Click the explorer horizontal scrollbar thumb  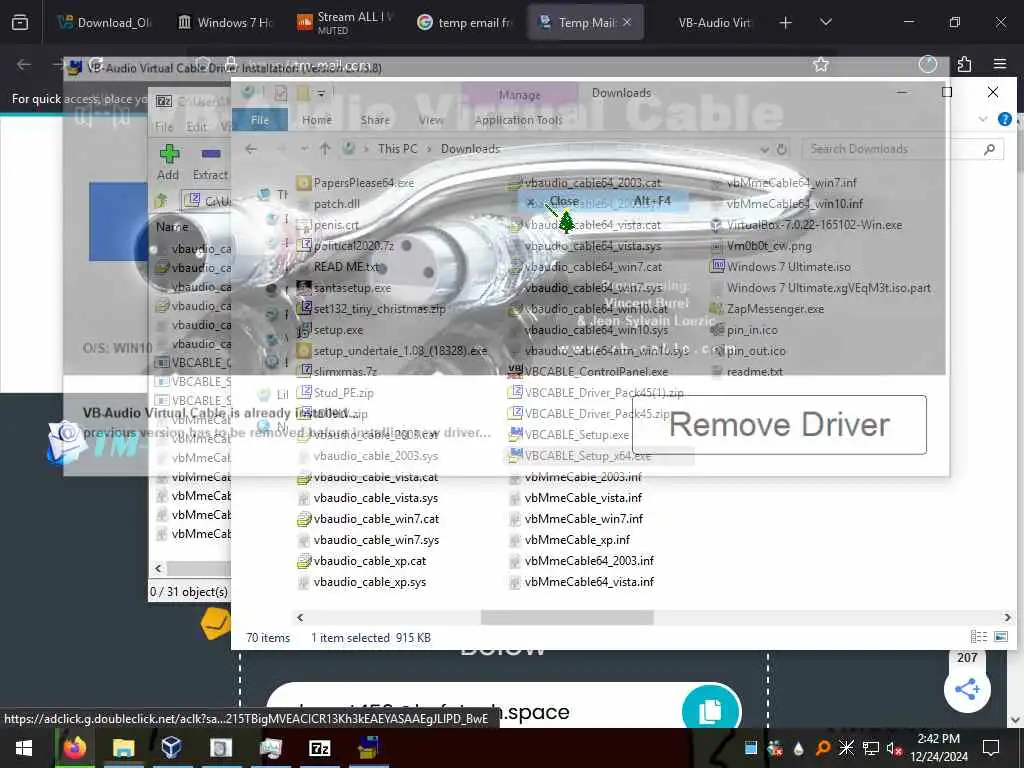tap(567, 617)
